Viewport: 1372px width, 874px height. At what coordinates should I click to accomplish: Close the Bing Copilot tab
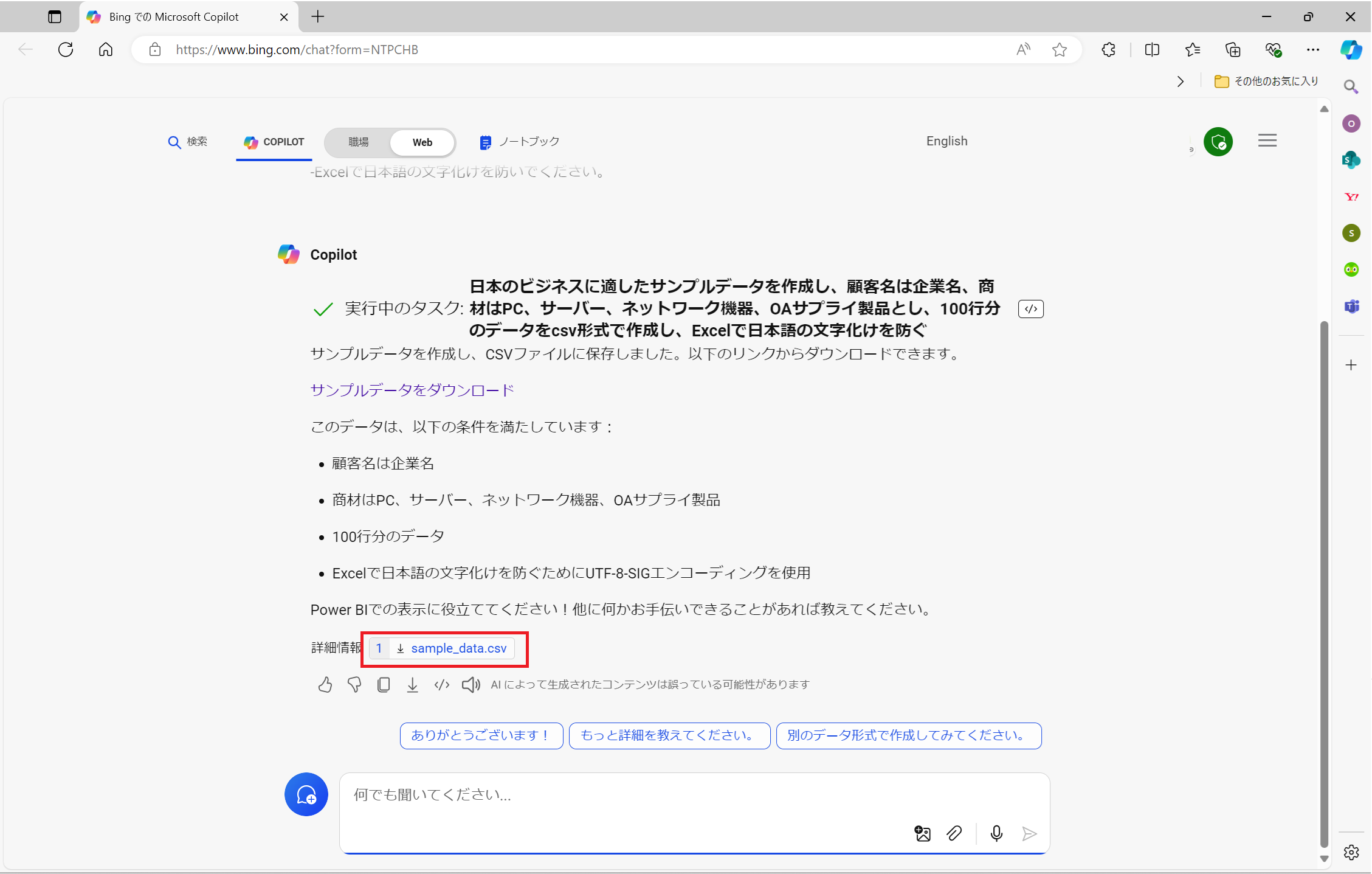[284, 17]
